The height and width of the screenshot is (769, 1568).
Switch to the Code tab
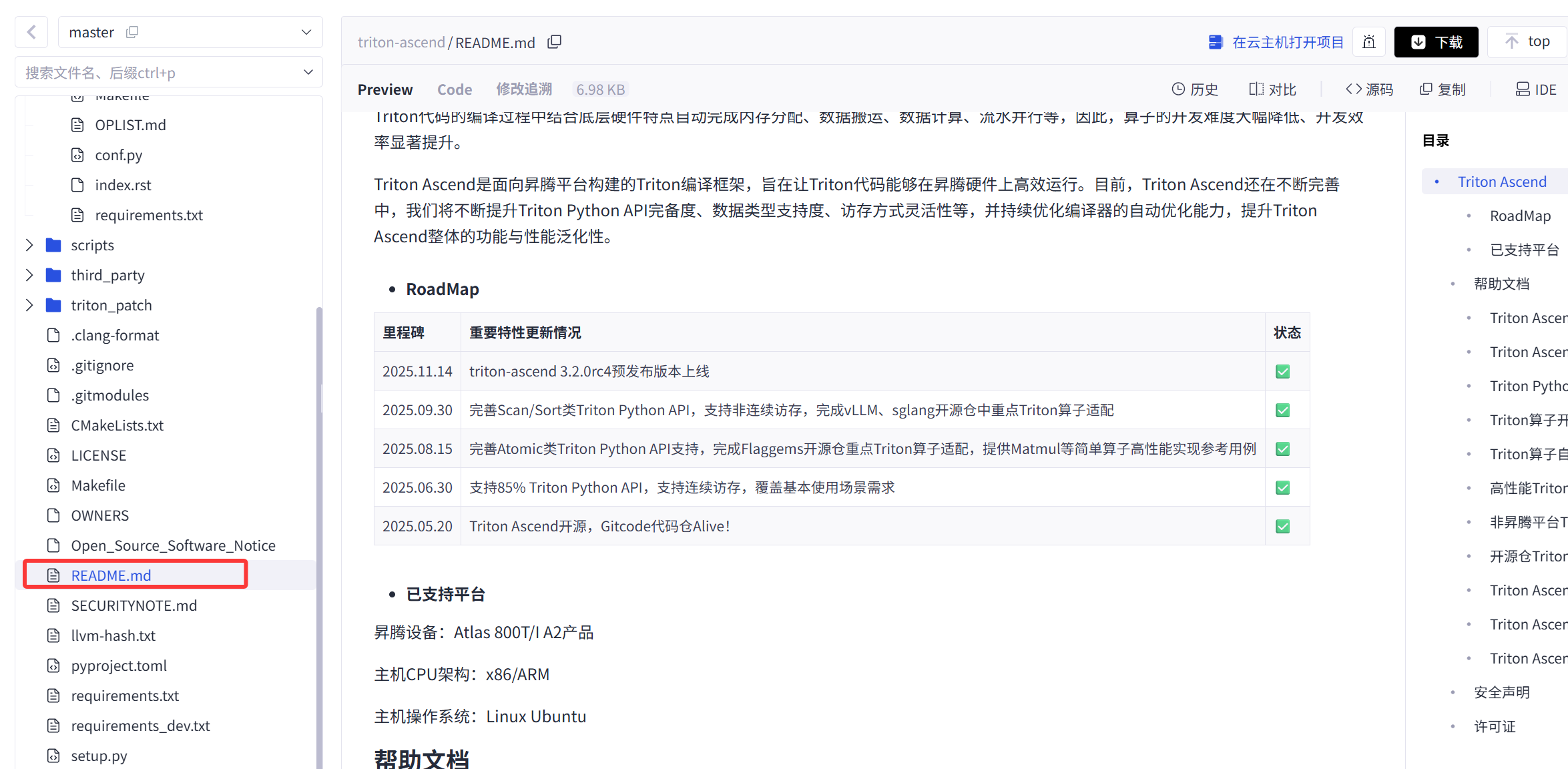click(455, 89)
